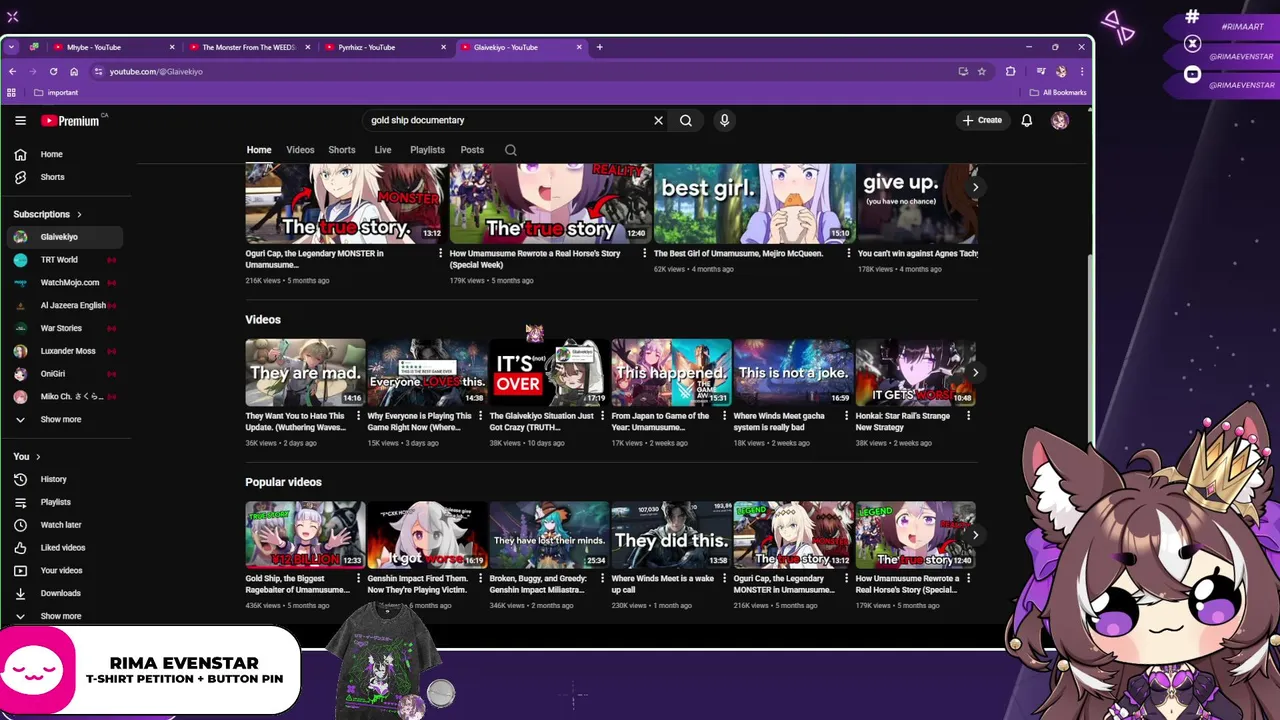Open the They did this video thumbnail
This screenshot has height=720, width=1280.
670,535
